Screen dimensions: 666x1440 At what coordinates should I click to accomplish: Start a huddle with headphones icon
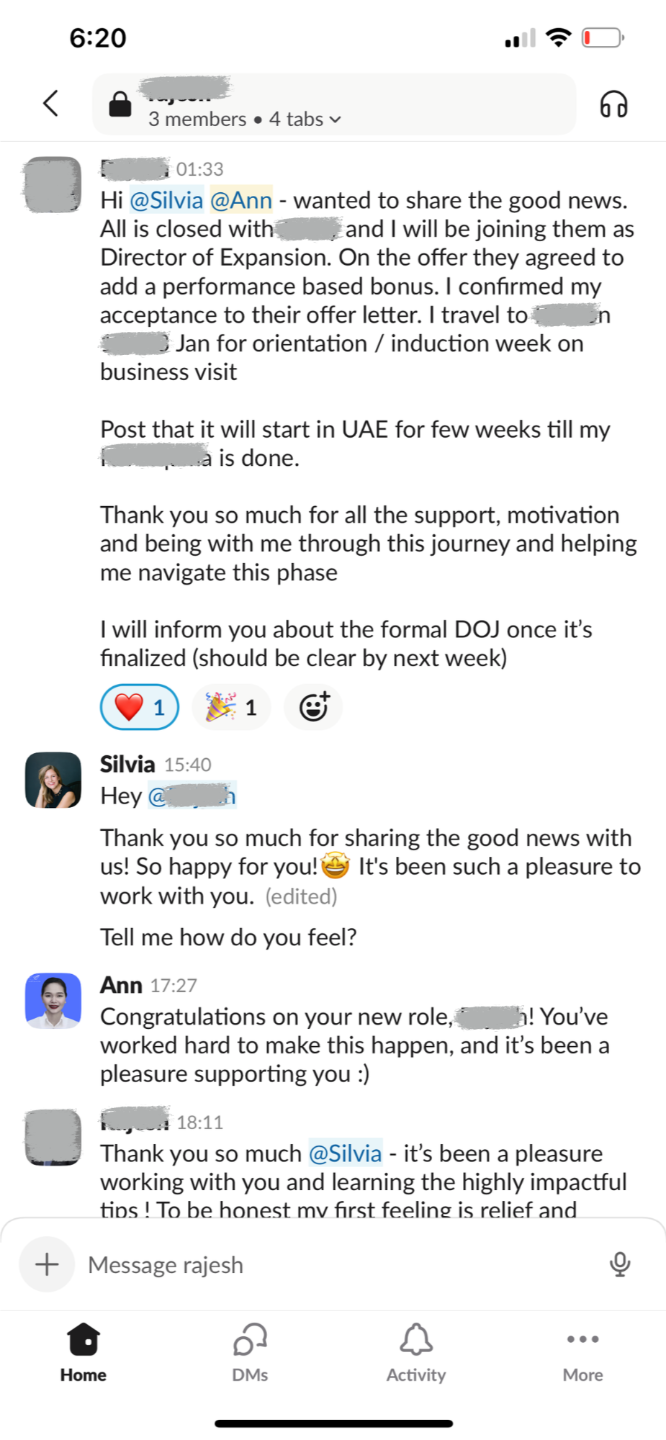point(614,104)
